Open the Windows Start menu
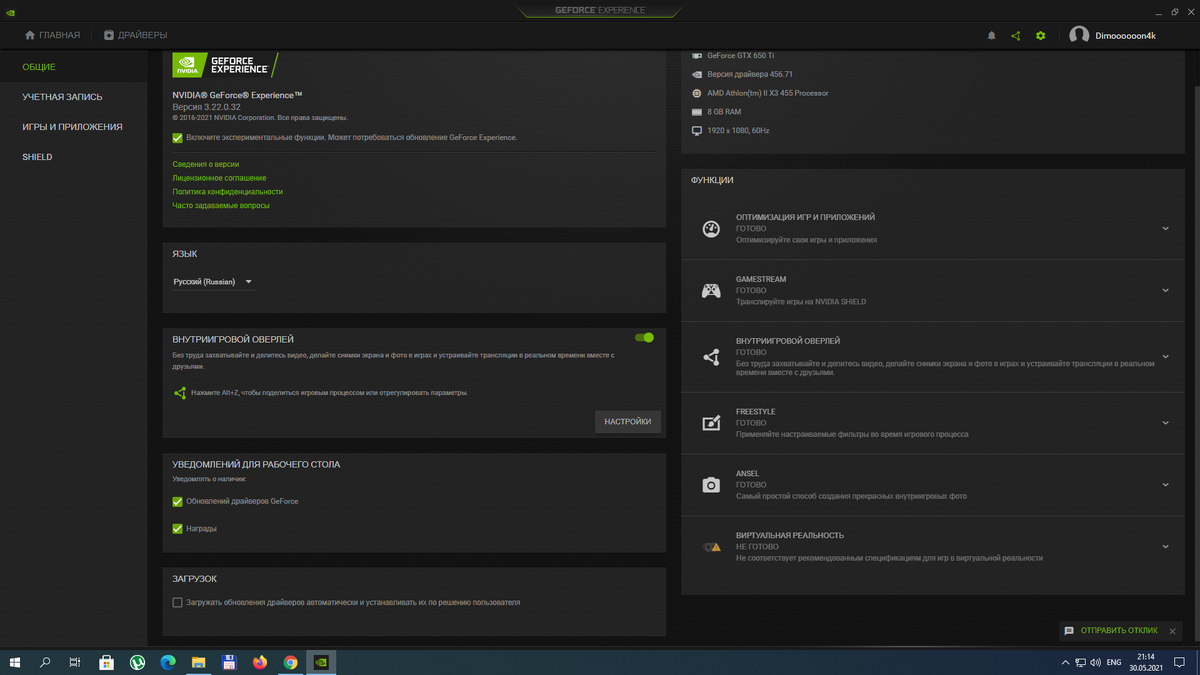 tap(14, 662)
